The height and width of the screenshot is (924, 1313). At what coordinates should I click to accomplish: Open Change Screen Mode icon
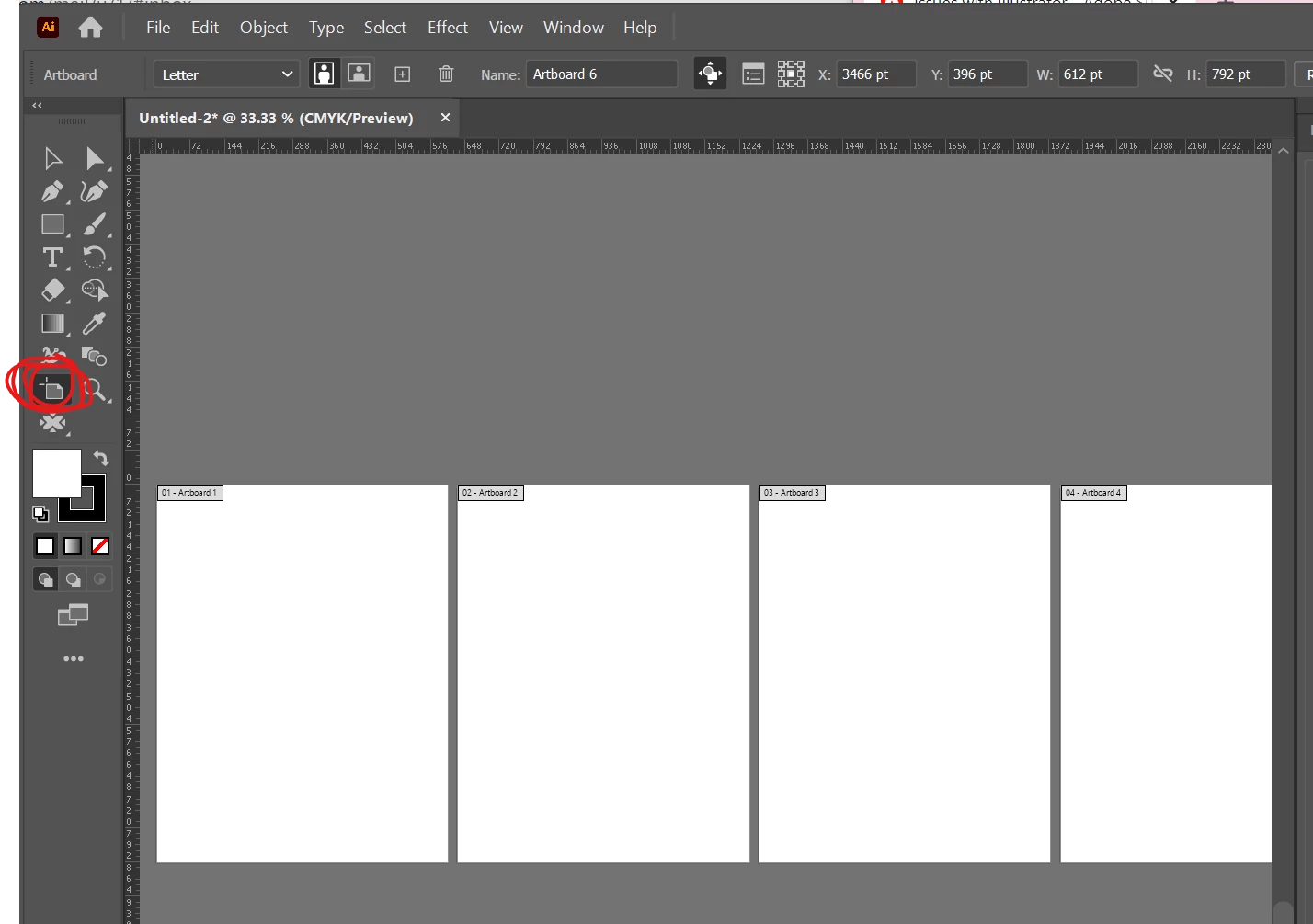[x=73, y=614]
